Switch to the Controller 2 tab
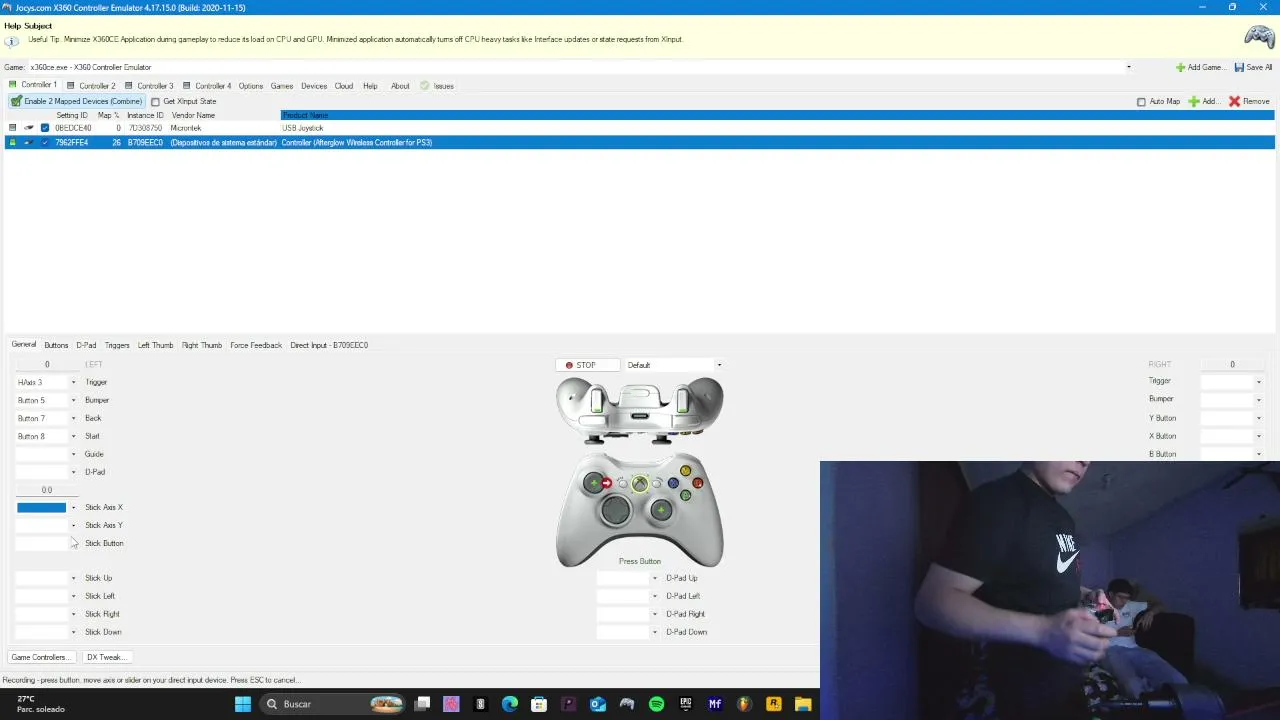The height and width of the screenshot is (720, 1280). click(91, 86)
